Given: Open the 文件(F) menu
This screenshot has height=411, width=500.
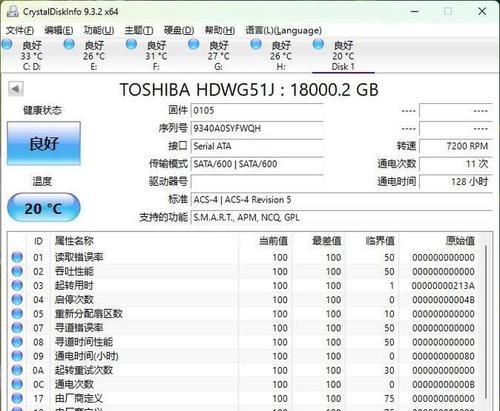Looking at the screenshot, I should tap(20, 31).
